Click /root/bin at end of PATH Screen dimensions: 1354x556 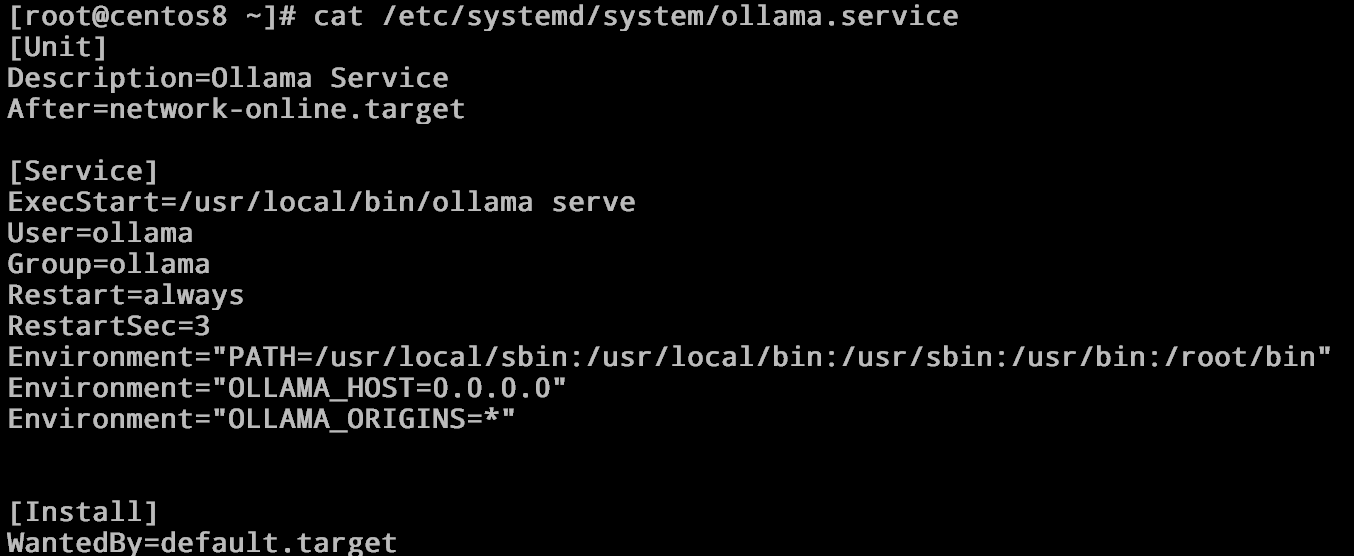coord(1240,357)
